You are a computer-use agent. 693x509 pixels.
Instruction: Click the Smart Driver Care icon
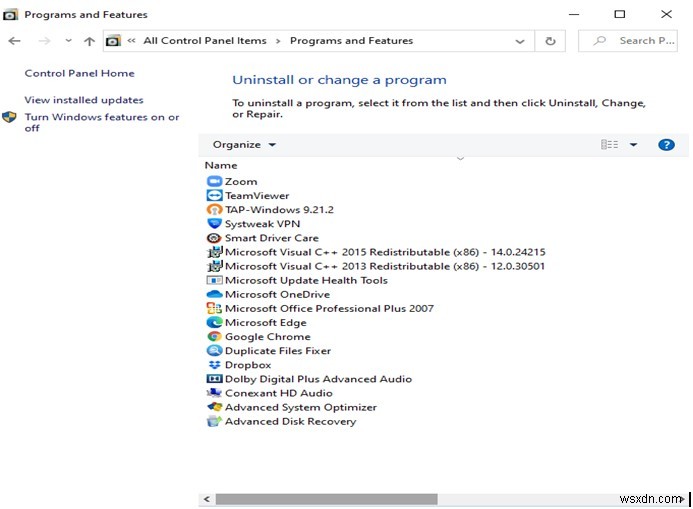coord(214,238)
